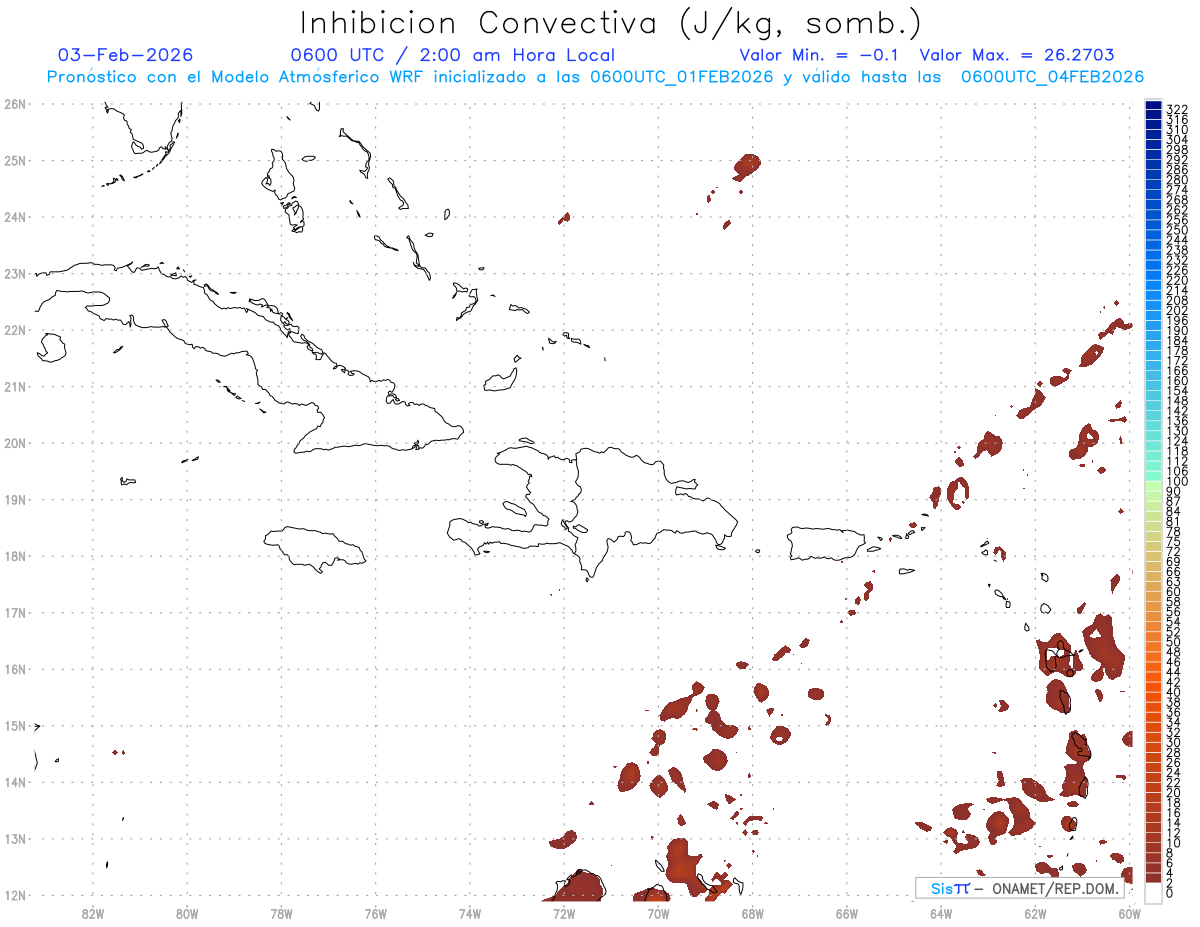Click the longitude label '64W'
The width and height of the screenshot is (1200, 927).
click(941, 912)
